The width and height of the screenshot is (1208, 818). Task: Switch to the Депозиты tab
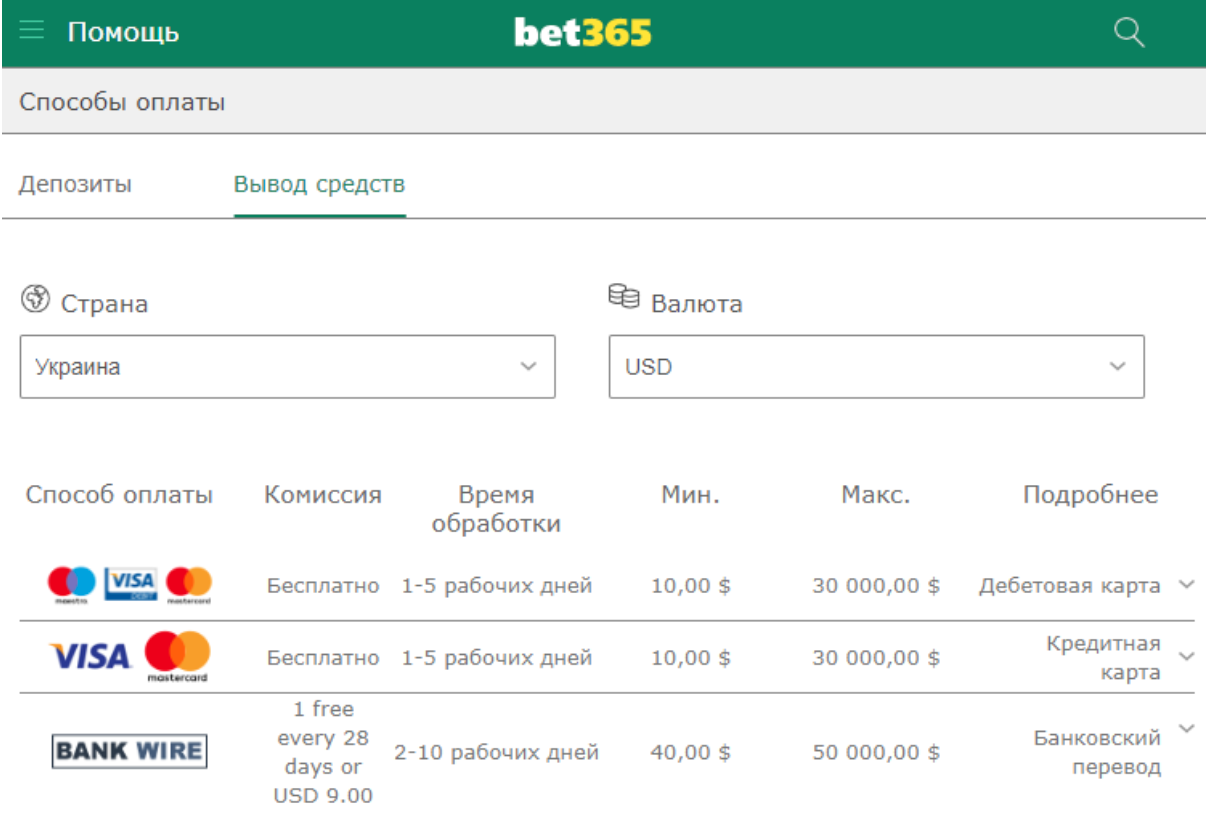coord(75,185)
